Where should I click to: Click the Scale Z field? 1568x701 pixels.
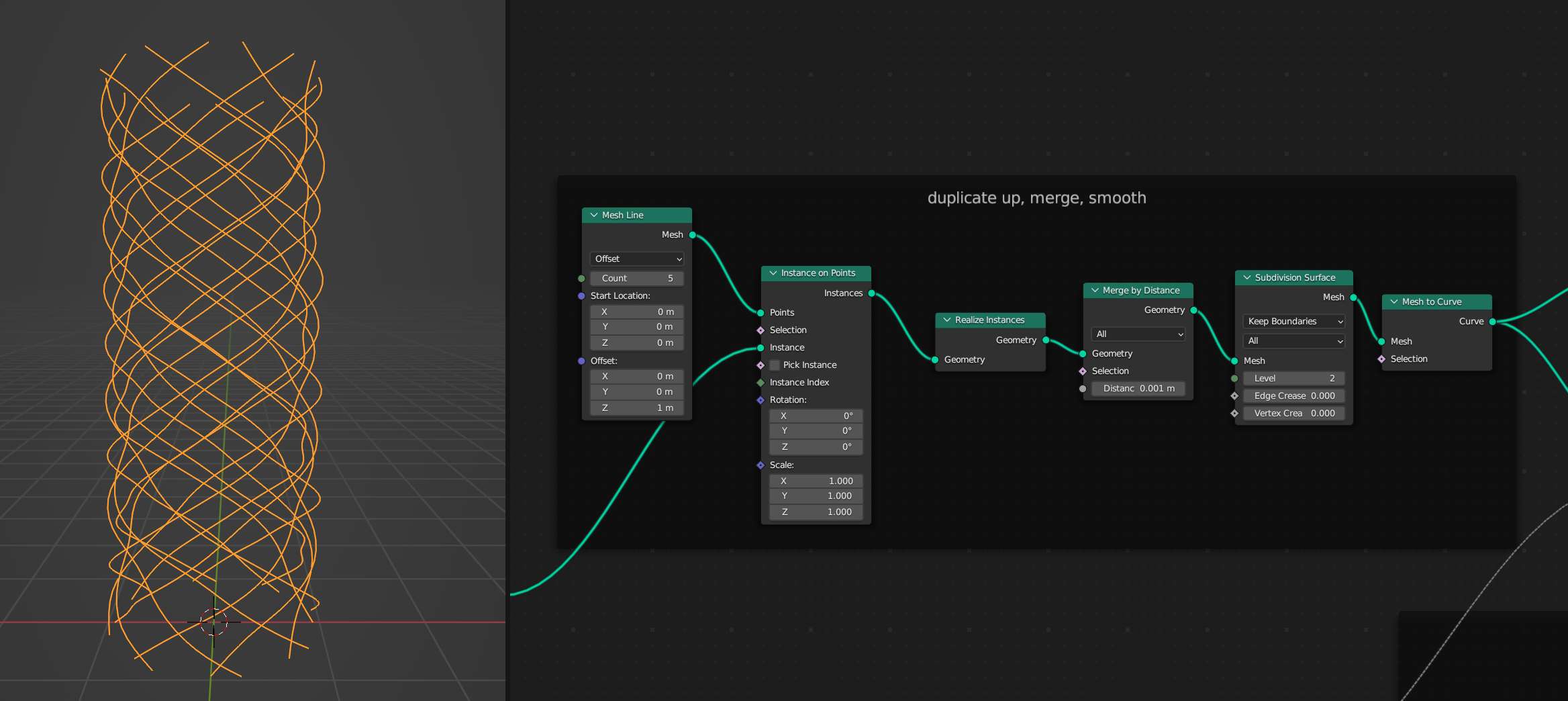[816, 512]
